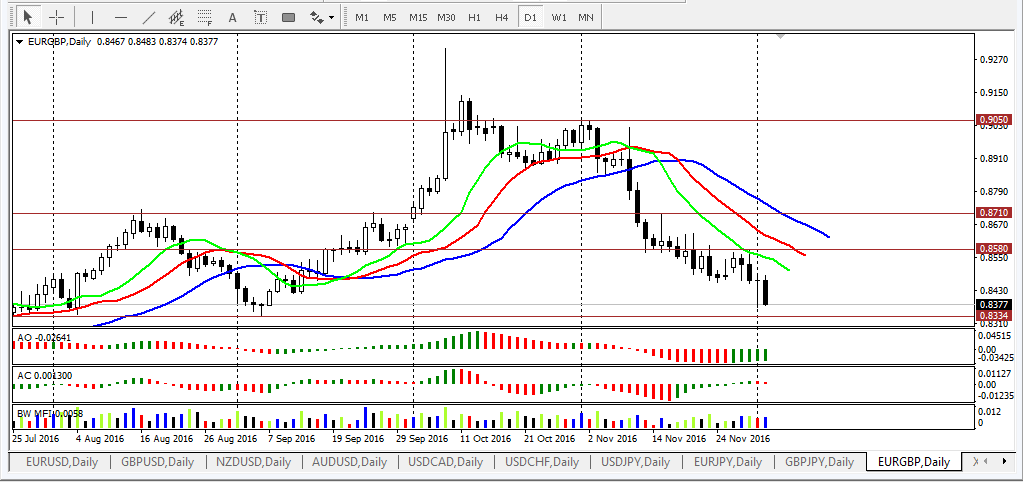Open the EURUSD,Daily chart tab
This screenshot has width=1023, height=482.
click(x=62, y=462)
